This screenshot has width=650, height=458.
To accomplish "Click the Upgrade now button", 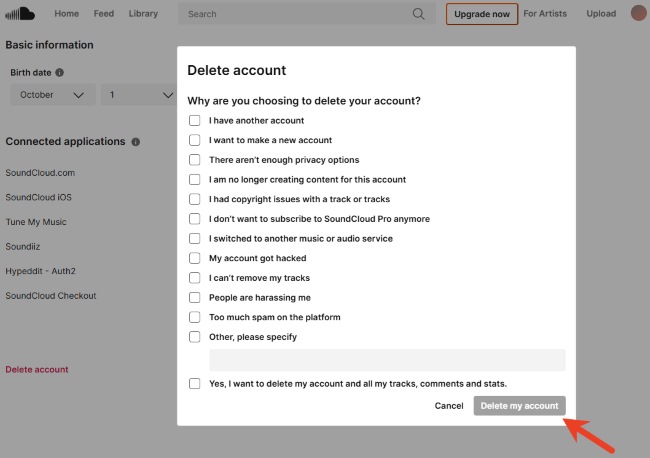I will (x=482, y=14).
